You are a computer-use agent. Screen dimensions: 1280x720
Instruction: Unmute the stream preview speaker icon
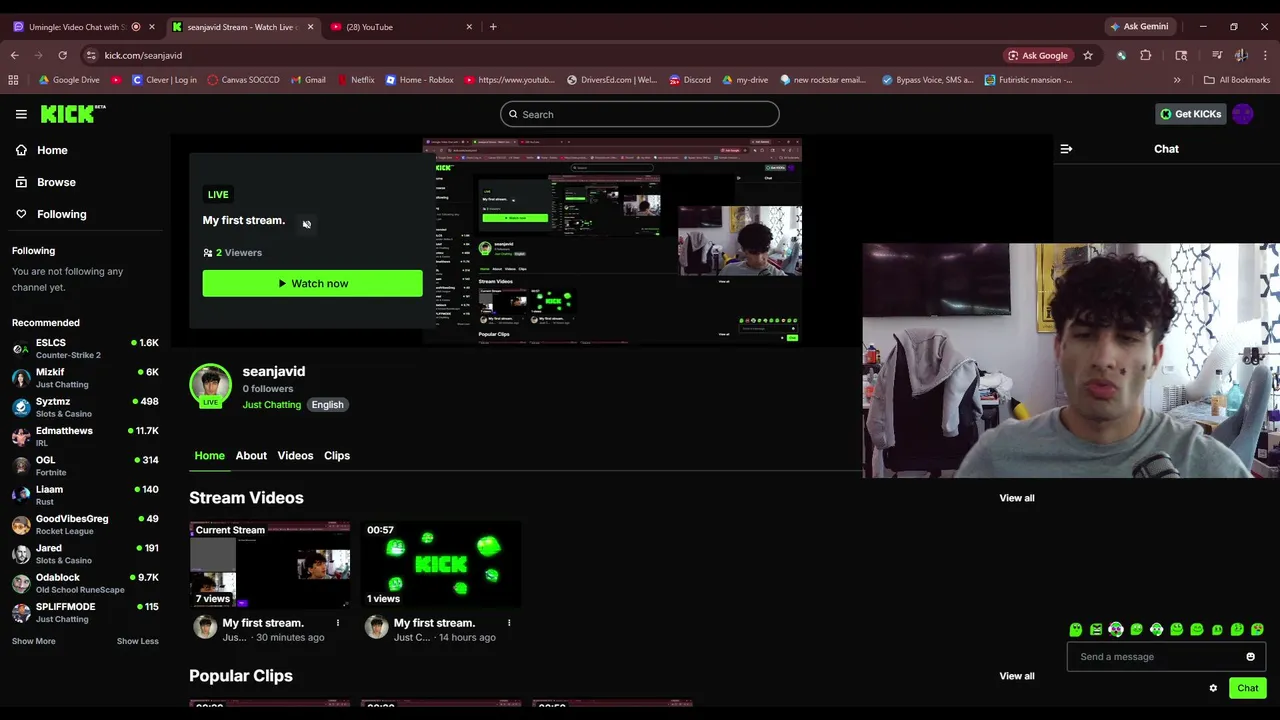click(x=307, y=224)
